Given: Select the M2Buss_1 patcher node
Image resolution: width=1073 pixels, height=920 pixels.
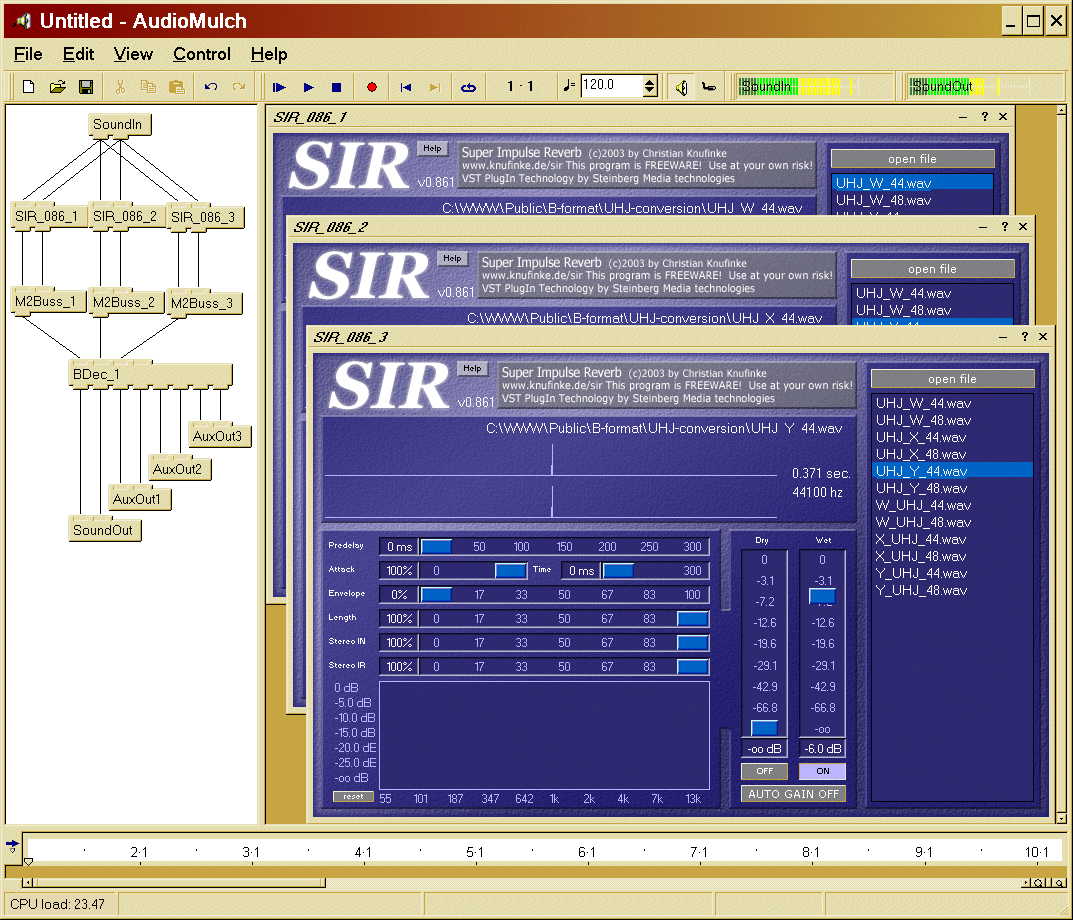Looking at the screenshot, I should tap(47, 302).
